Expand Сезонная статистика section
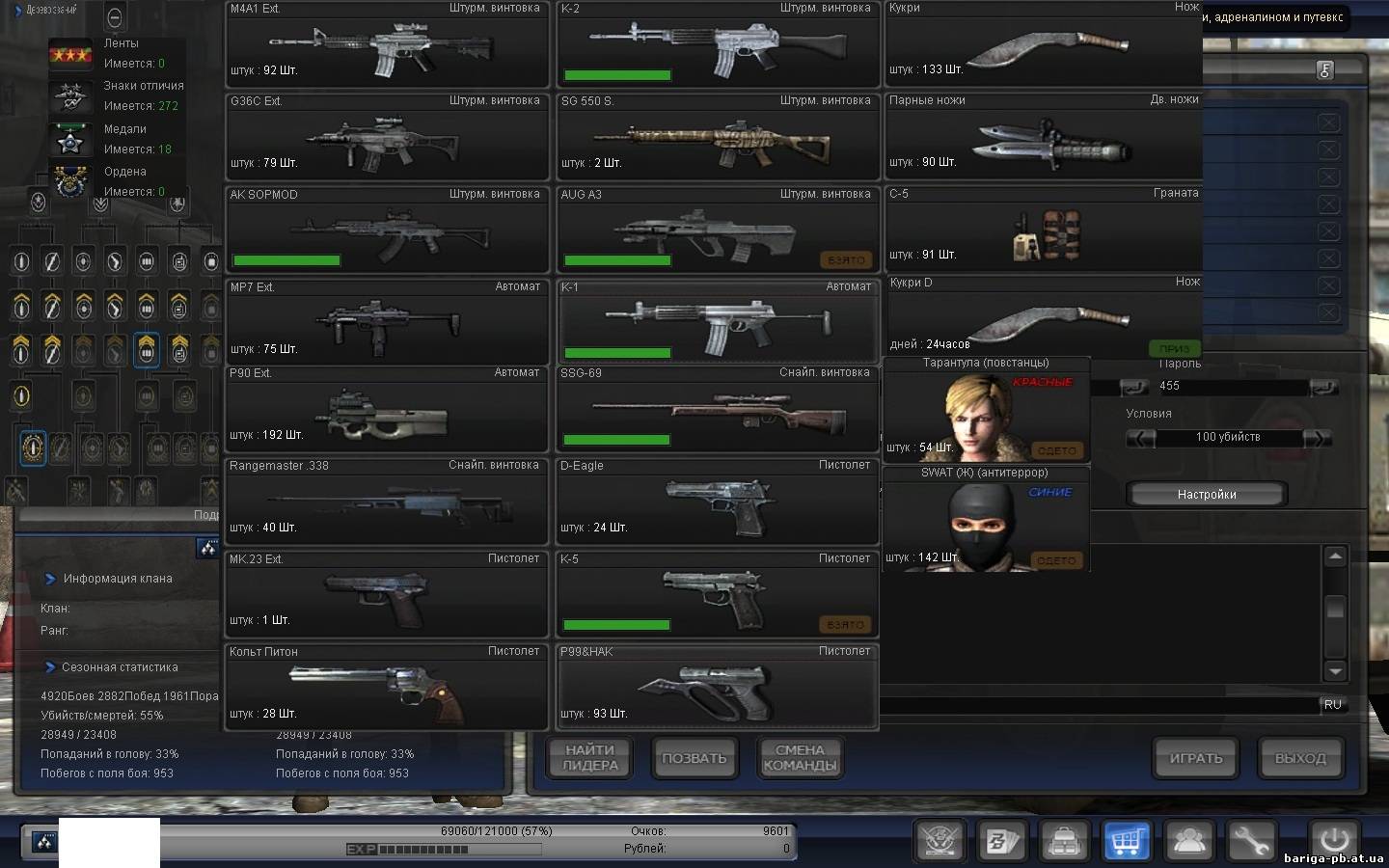 tap(50, 667)
